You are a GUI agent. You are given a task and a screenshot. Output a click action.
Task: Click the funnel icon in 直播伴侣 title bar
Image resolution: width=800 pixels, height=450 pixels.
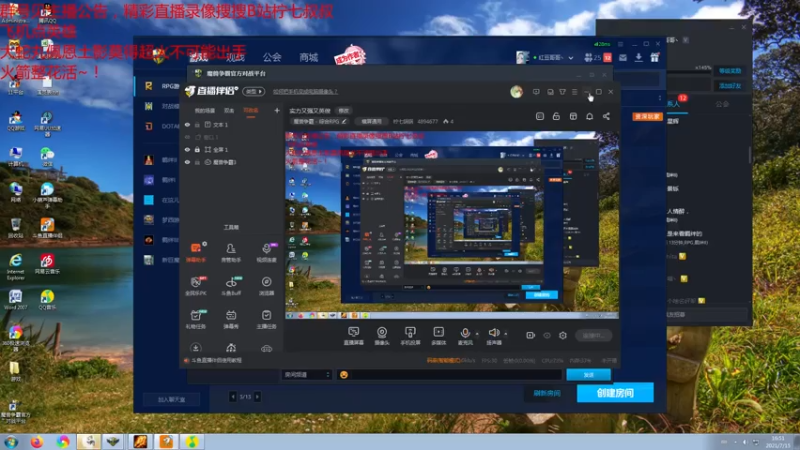coord(562,92)
